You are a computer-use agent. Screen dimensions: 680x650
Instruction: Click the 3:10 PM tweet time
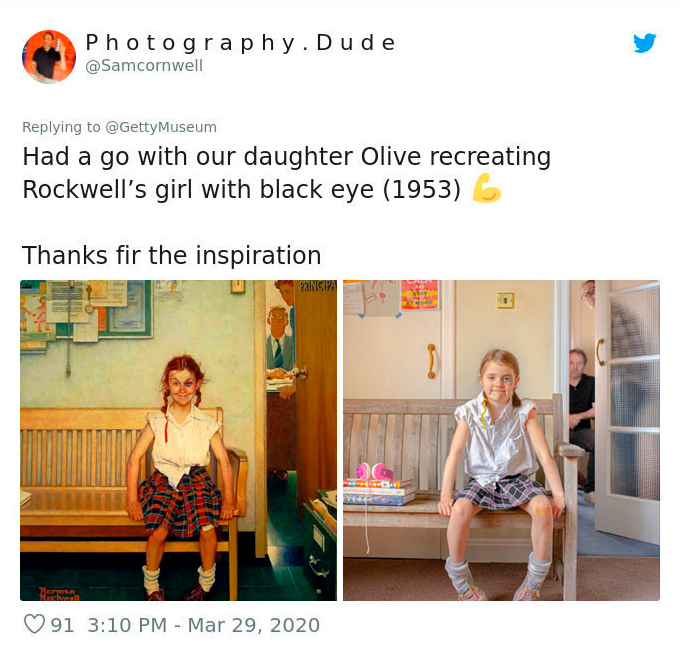pos(128,625)
